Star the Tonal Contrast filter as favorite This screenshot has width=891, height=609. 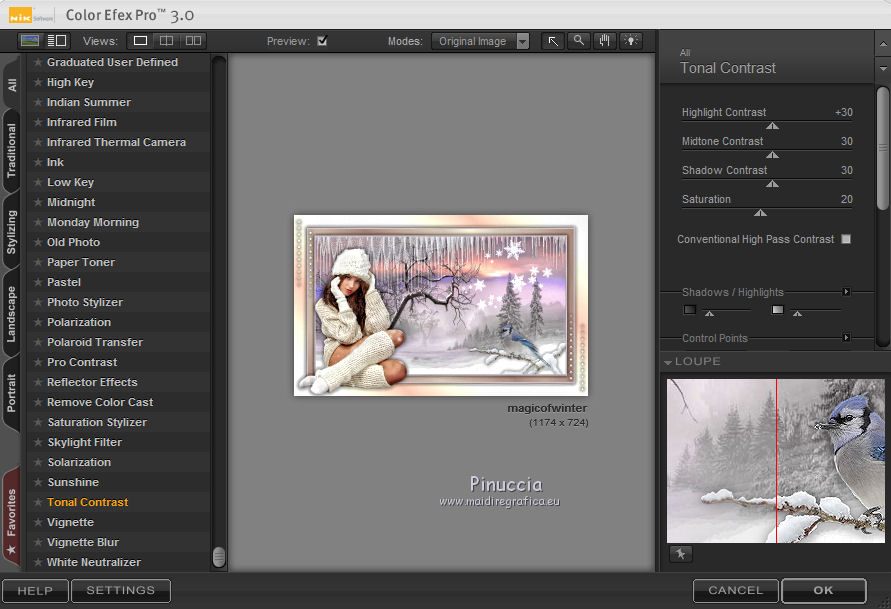point(38,502)
